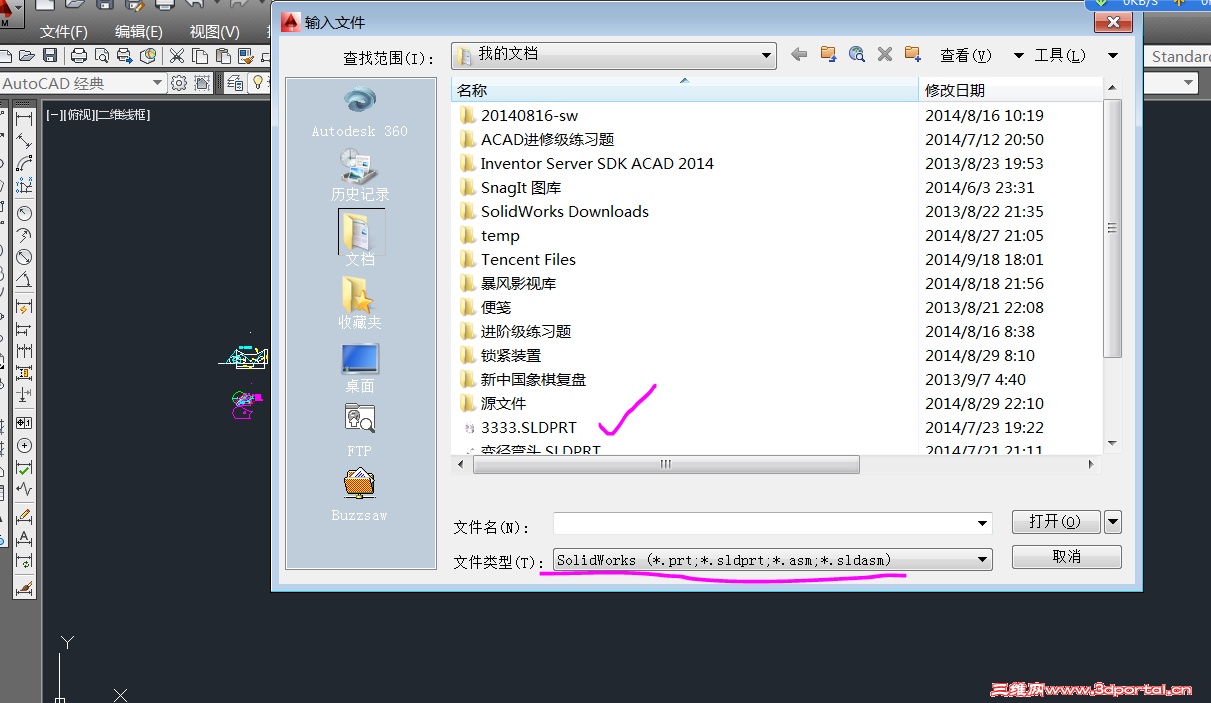Click the [俯视] view control in viewport
This screenshot has width=1211, height=703.
click(79, 115)
